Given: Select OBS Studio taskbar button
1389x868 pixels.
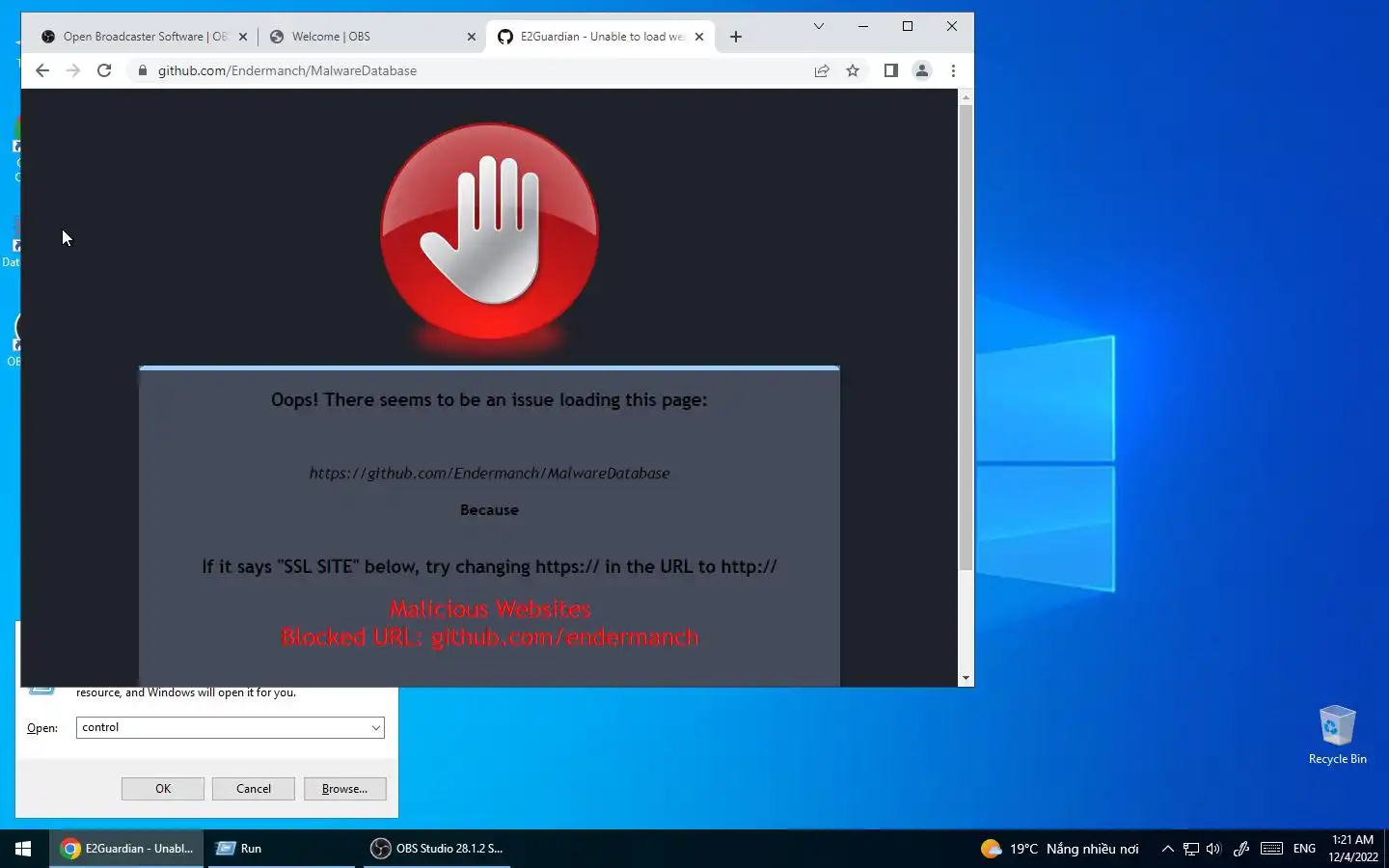Looking at the screenshot, I should tap(439, 849).
